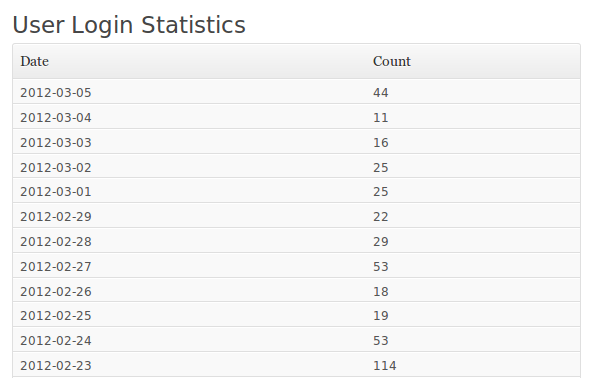This screenshot has width=592, height=378.
Task: Select the User Login Statistics heading
Action: 129,25
